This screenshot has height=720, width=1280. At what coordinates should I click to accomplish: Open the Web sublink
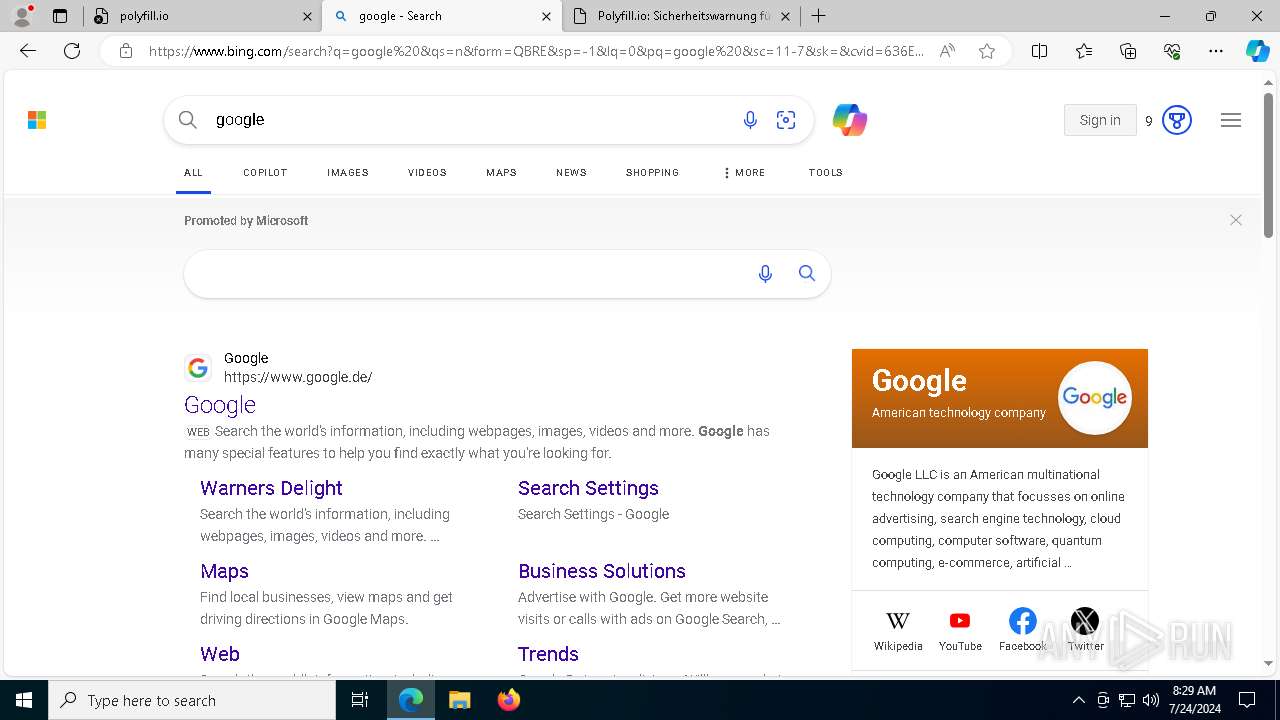220,654
